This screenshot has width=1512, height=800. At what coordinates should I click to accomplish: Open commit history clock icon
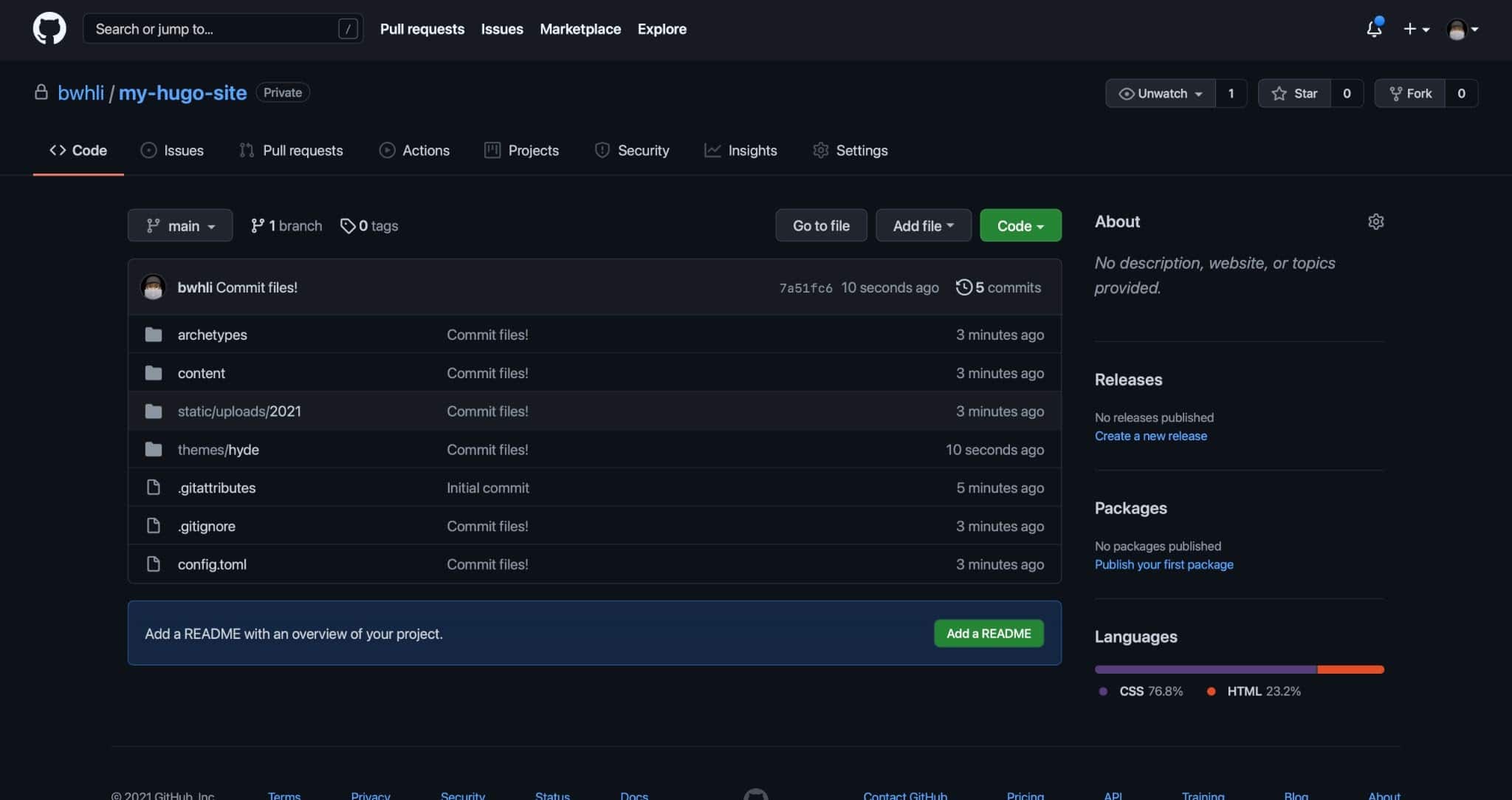963,287
